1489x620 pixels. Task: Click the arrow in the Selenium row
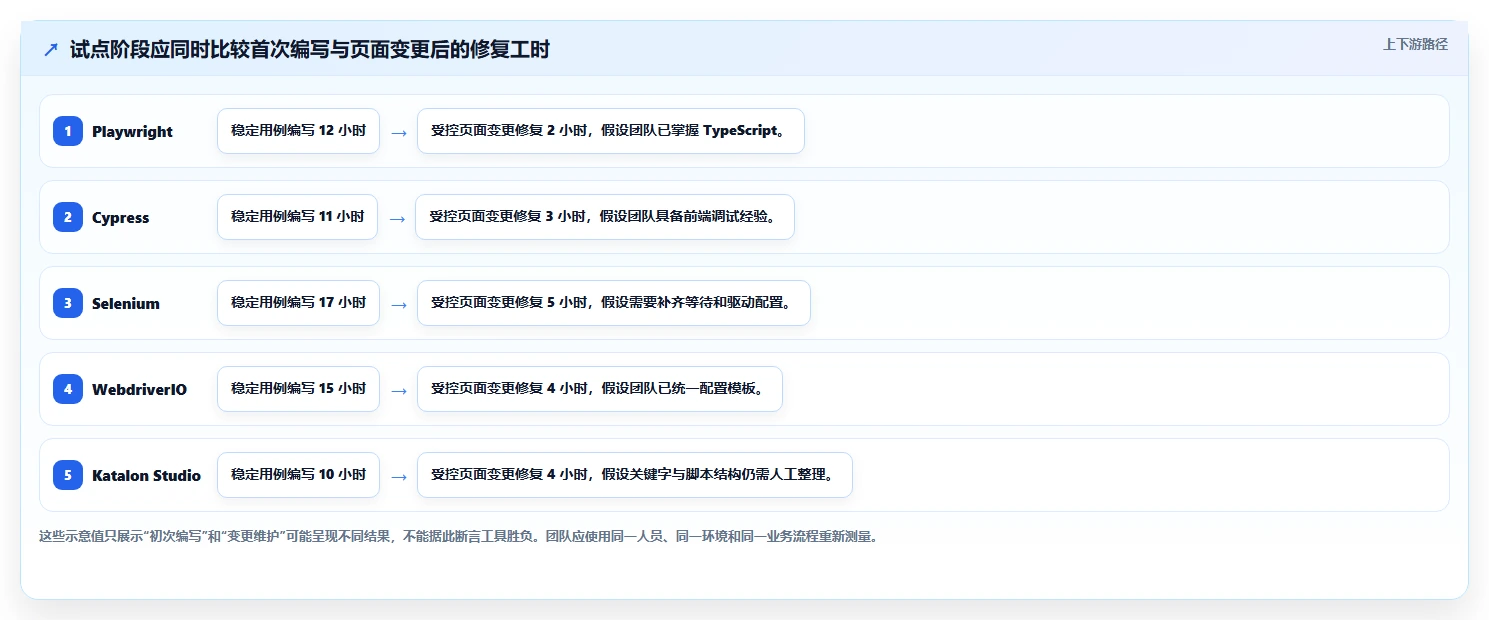[x=398, y=304]
